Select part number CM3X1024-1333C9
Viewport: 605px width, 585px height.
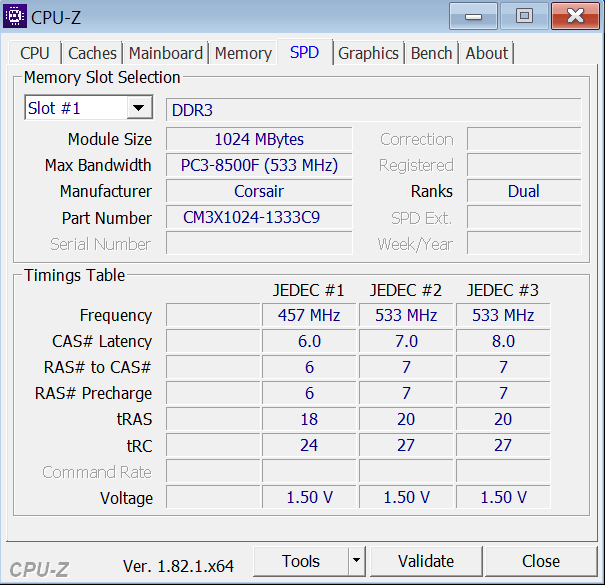pyautogui.click(x=259, y=218)
